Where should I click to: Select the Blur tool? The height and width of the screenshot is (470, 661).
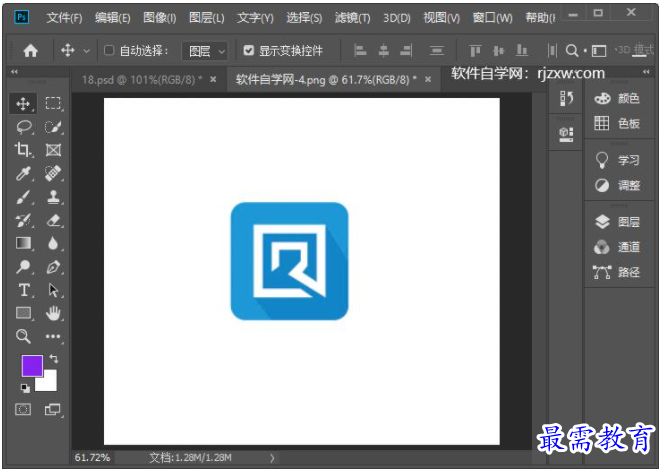point(53,243)
